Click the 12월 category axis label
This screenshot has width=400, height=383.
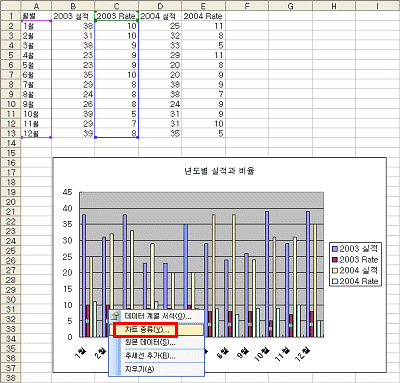tap(303, 353)
